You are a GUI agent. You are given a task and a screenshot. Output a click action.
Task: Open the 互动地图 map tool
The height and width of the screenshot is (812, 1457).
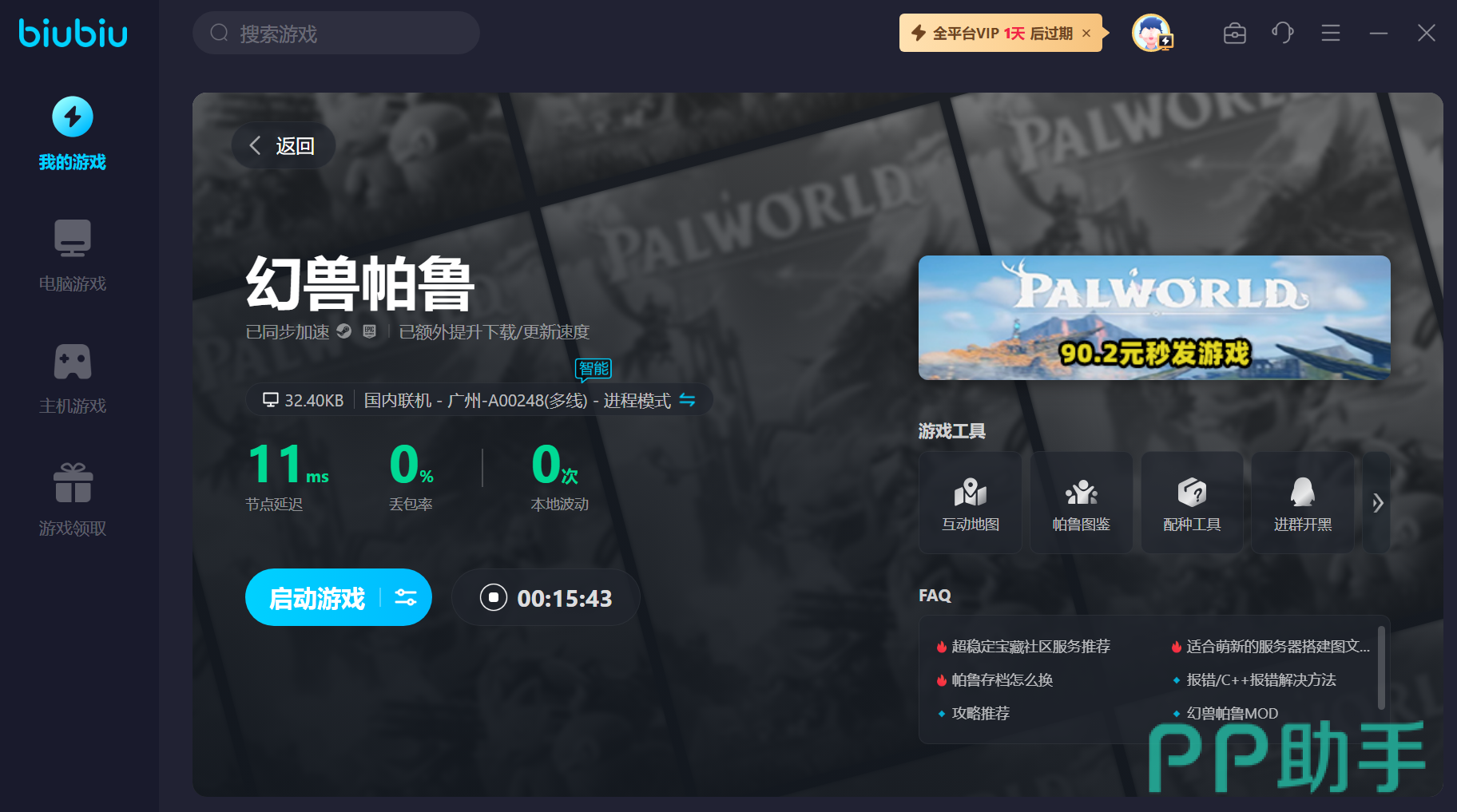point(970,503)
